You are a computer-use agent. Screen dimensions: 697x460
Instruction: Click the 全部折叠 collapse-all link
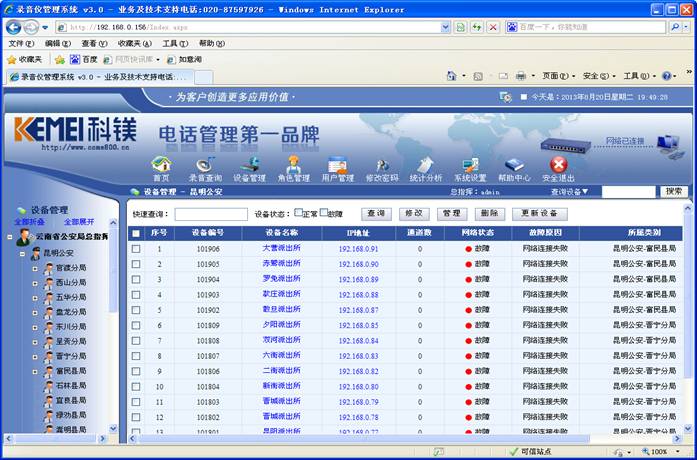pos(29,222)
